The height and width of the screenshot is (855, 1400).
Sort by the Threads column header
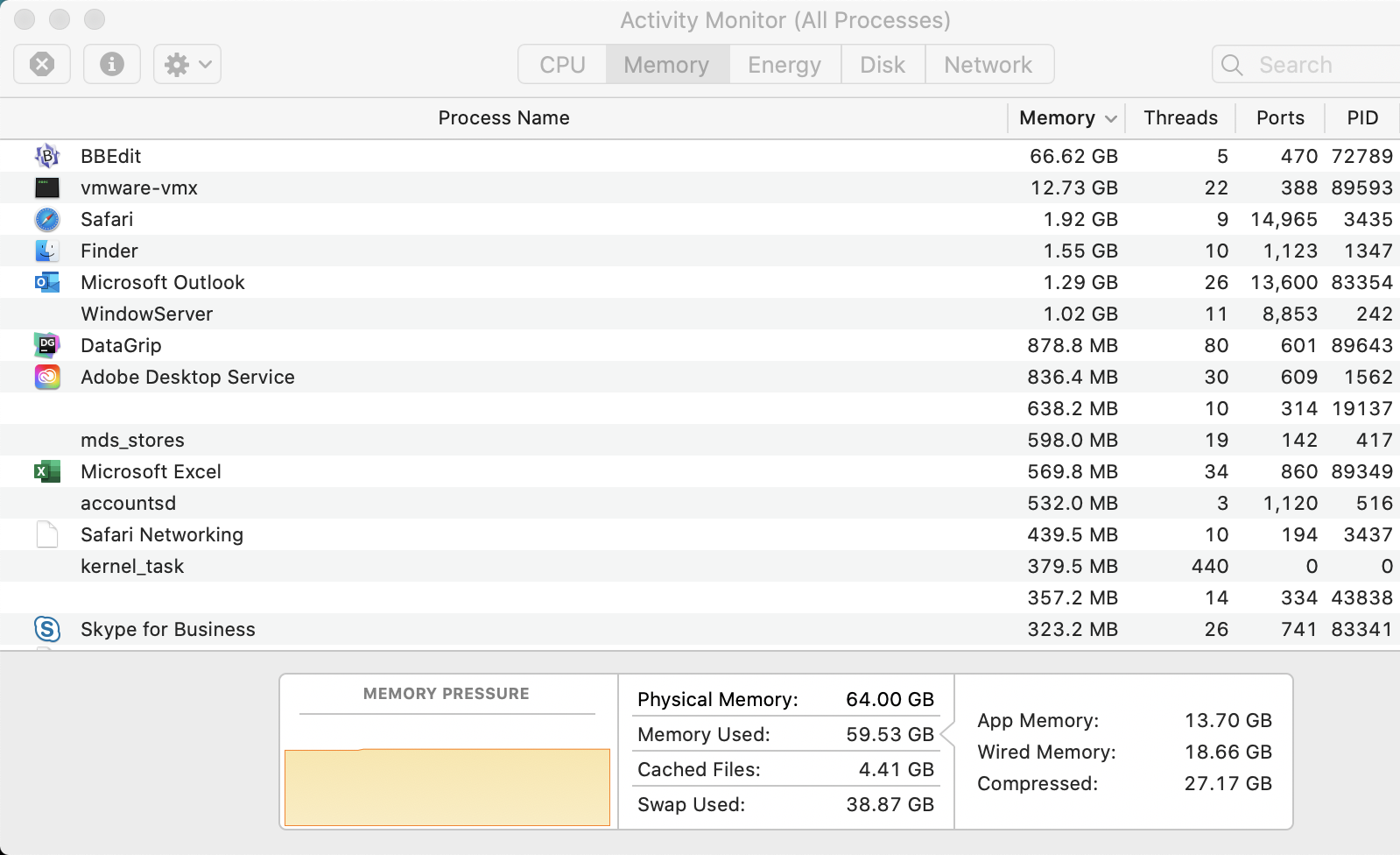coord(1180,117)
